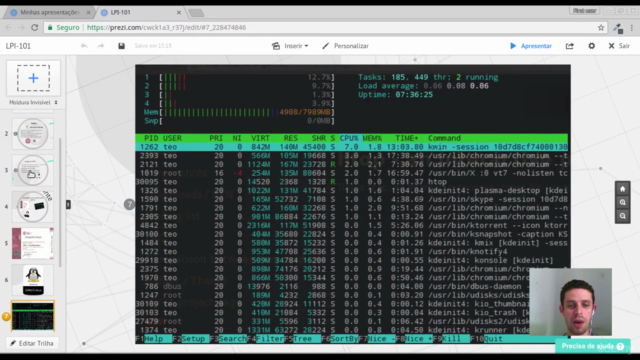Click the browser forward arrow

coord(21,27)
